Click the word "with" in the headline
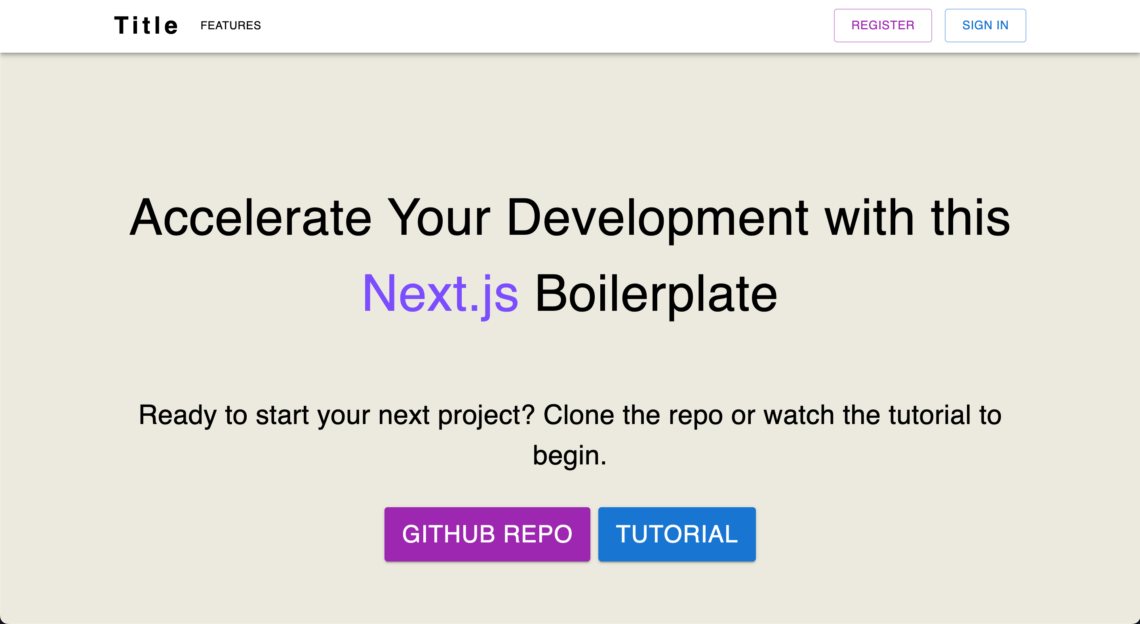 [869, 218]
